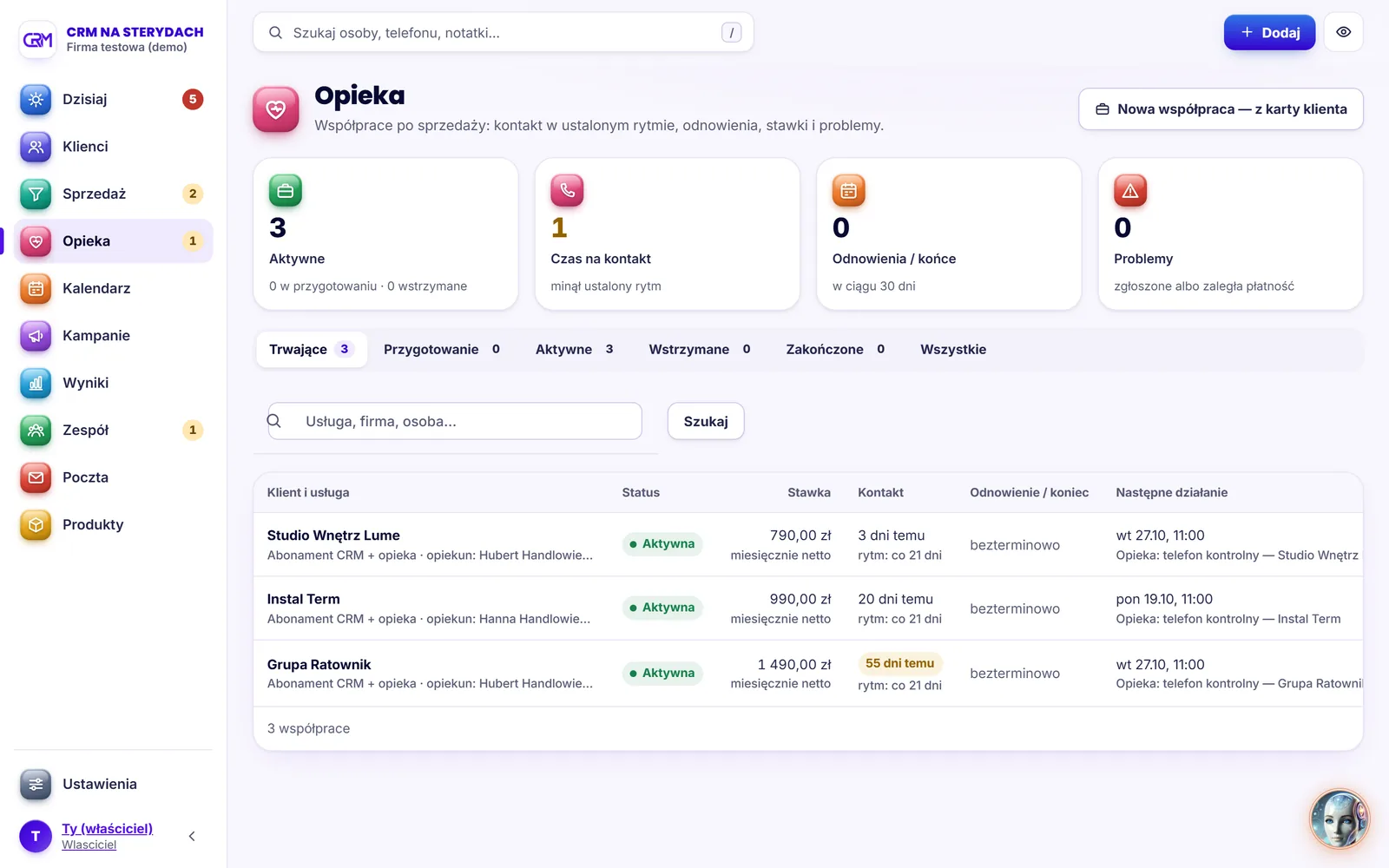
Task: Open the Wlasciciel role link
Action: point(89,845)
